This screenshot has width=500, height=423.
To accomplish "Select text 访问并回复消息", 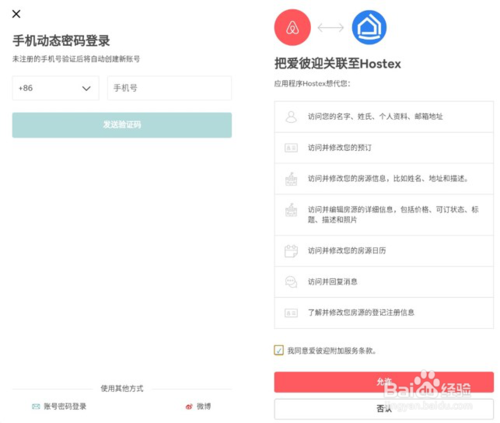I will 332,282.
